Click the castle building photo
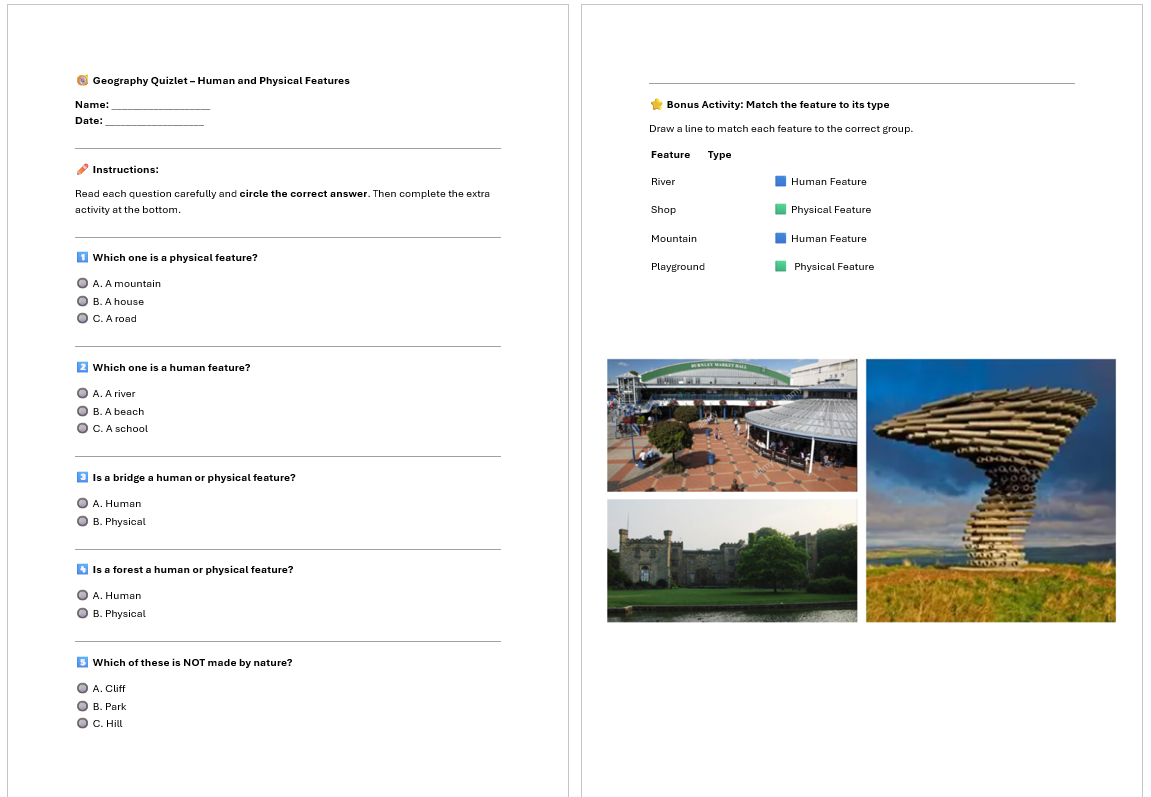Image resolution: width=1151 pixels, height=797 pixels. click(x=731, y=560)
